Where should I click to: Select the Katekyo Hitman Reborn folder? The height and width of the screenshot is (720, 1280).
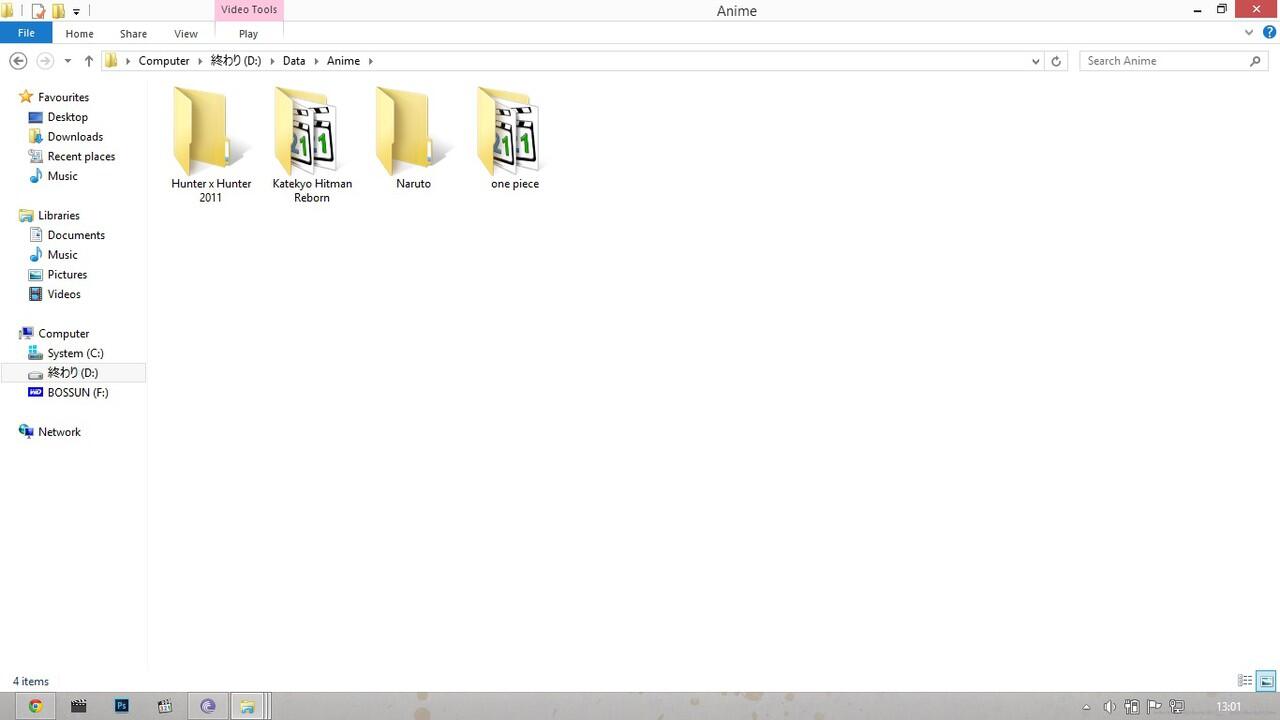click(x=312, y=145)
